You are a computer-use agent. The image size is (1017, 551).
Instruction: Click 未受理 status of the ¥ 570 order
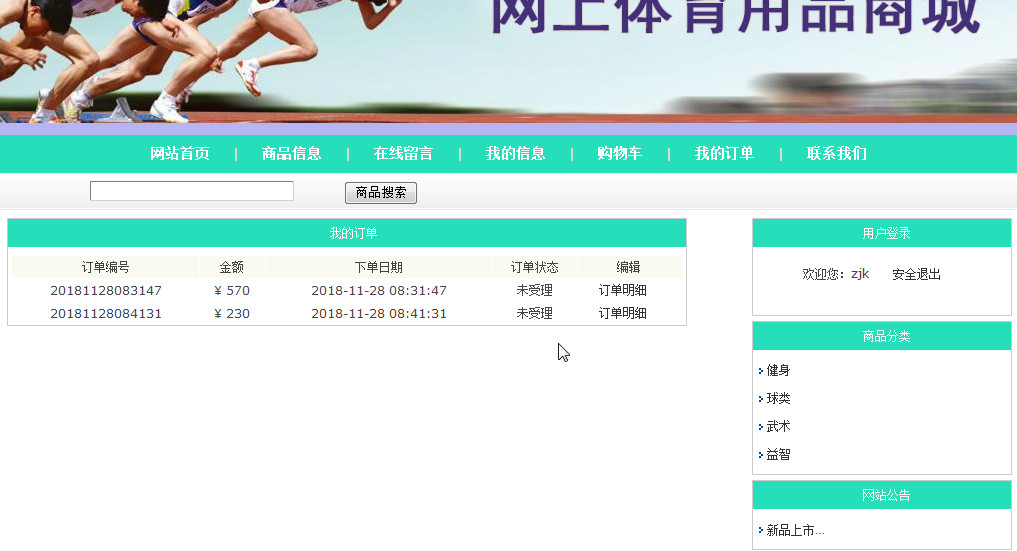pos(534,290)
